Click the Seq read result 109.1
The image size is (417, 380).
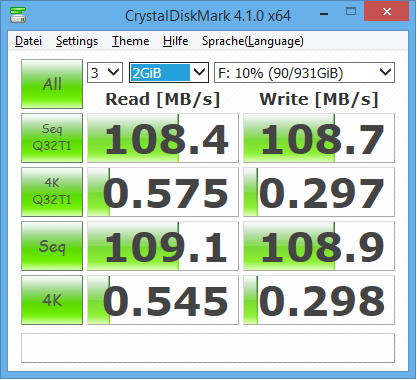[163, 246]
